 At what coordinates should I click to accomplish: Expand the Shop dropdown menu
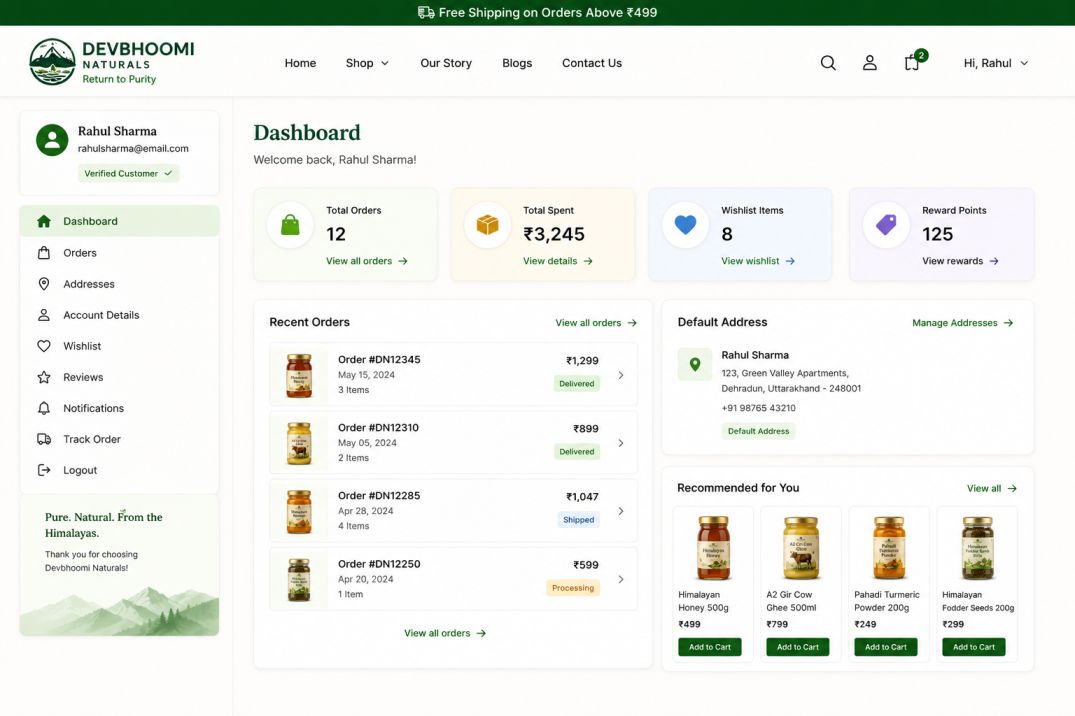[367, 63]
